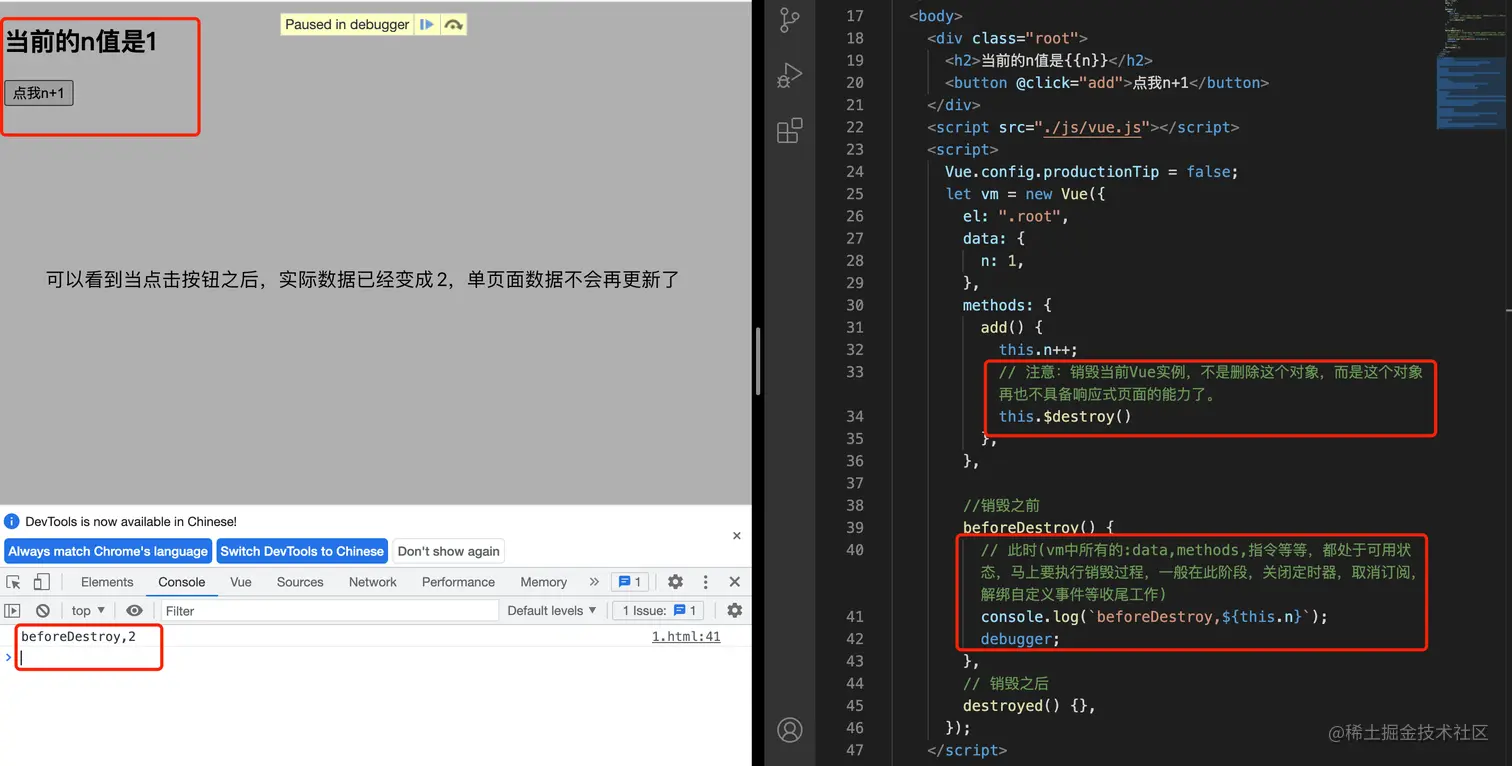The width and height of the screenshot is (1512, 766).
Task: Open the Vue devtools tab
Action: (x=241, y=582)
